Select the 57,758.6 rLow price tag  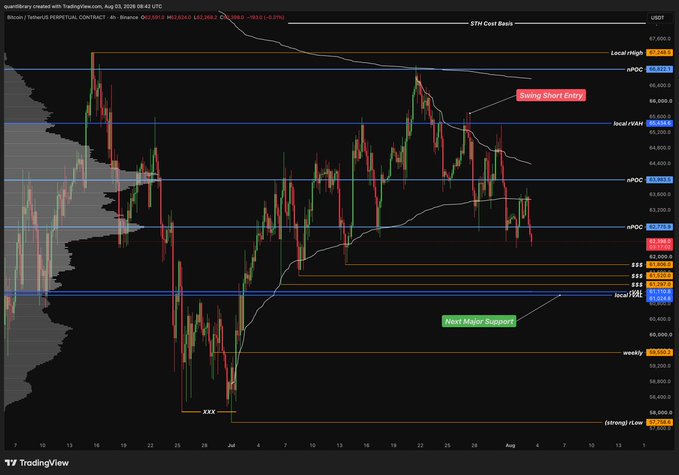coord(659,422)
